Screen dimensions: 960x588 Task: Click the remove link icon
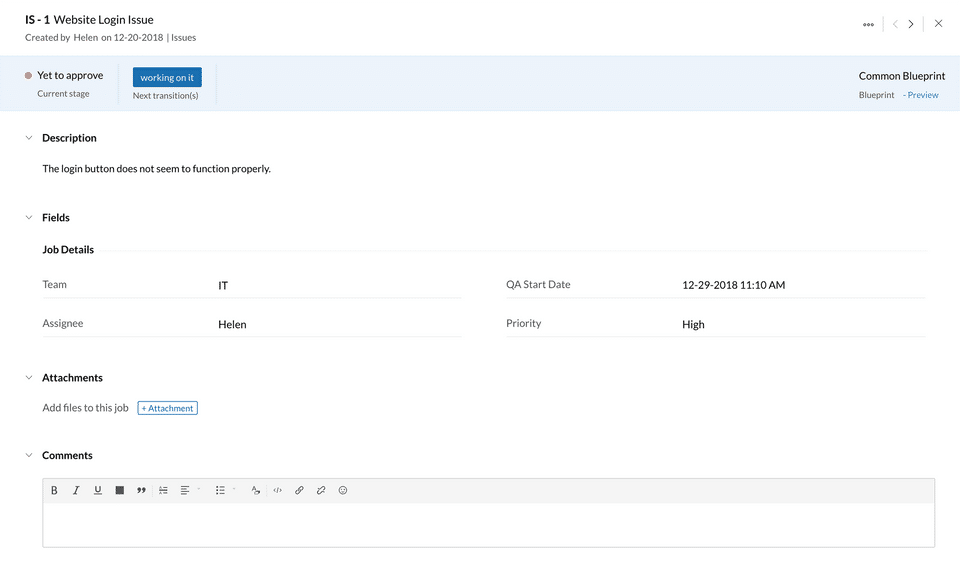321,490
